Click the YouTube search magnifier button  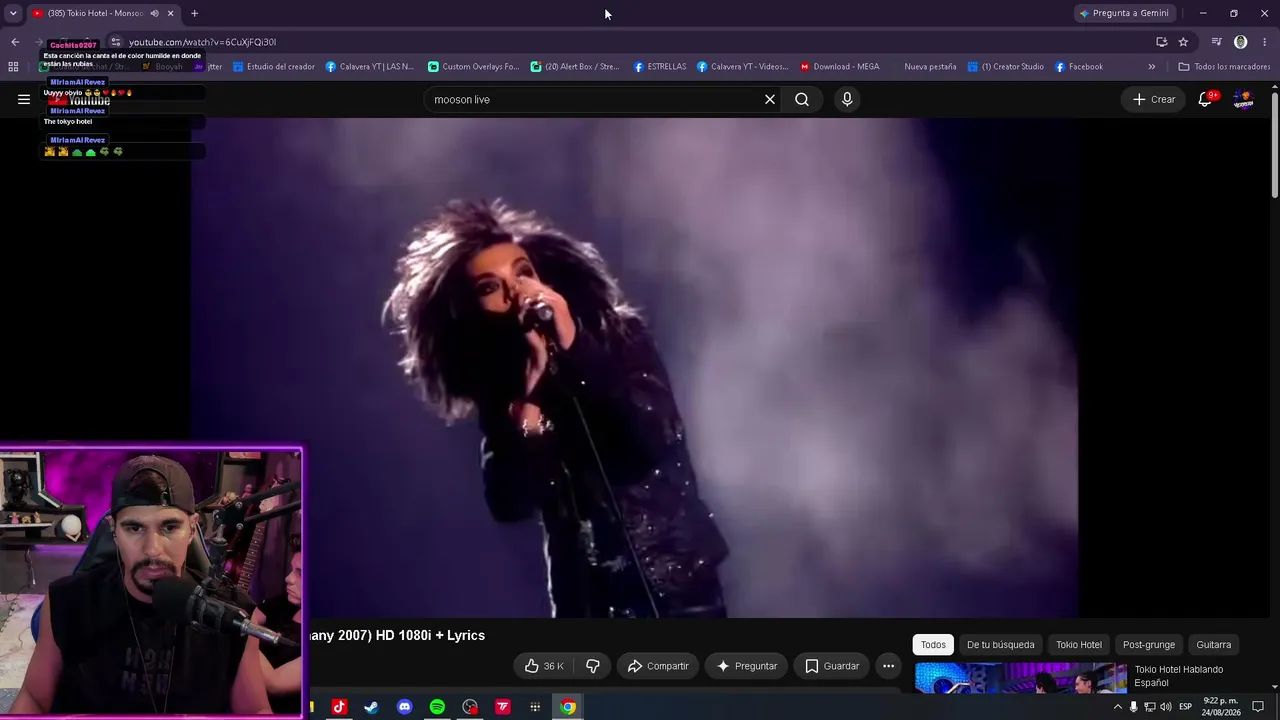pos(802,99)
